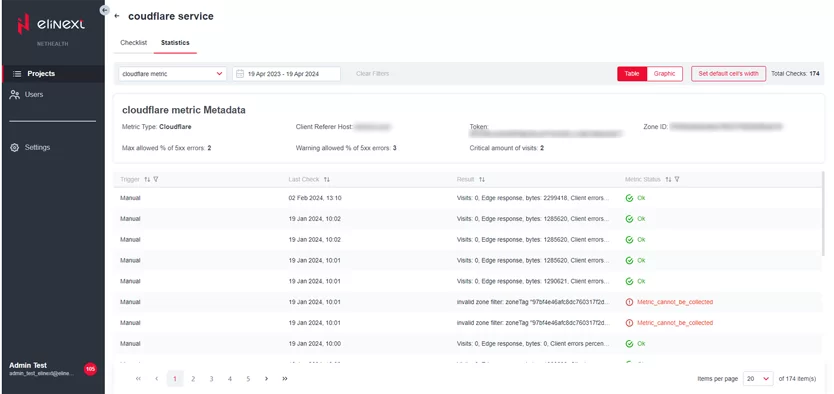Click the calendar icon in date range
The width and height of the screenshot is (834, 394).
tap(240, 74)
